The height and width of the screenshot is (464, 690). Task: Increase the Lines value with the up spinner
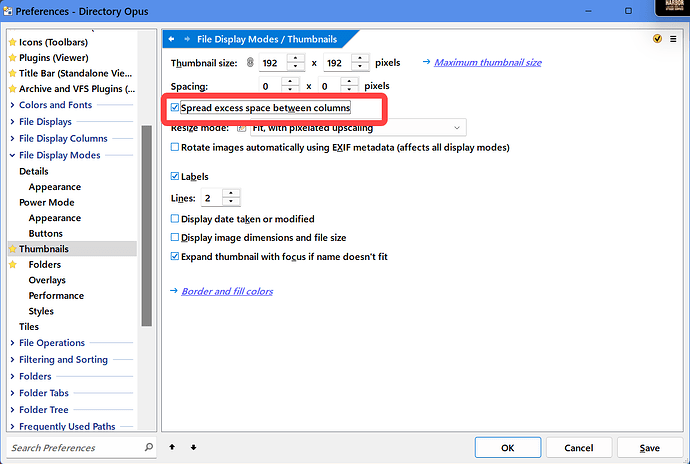pyautogui.click(x=231, y=193)
